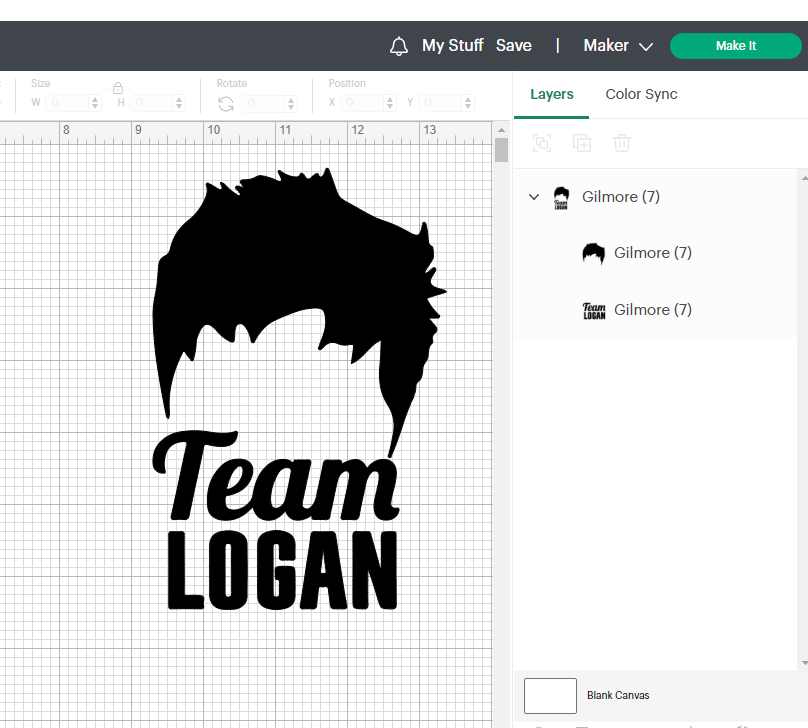Select the LOGAN block text on canvas
The height and width of the screenshot is (728, 808).
pos(282,570)
